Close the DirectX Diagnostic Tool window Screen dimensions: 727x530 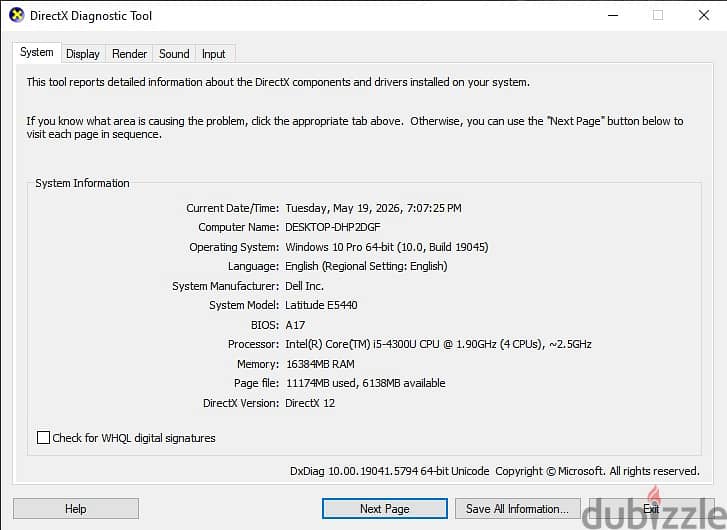pos(703,15)
